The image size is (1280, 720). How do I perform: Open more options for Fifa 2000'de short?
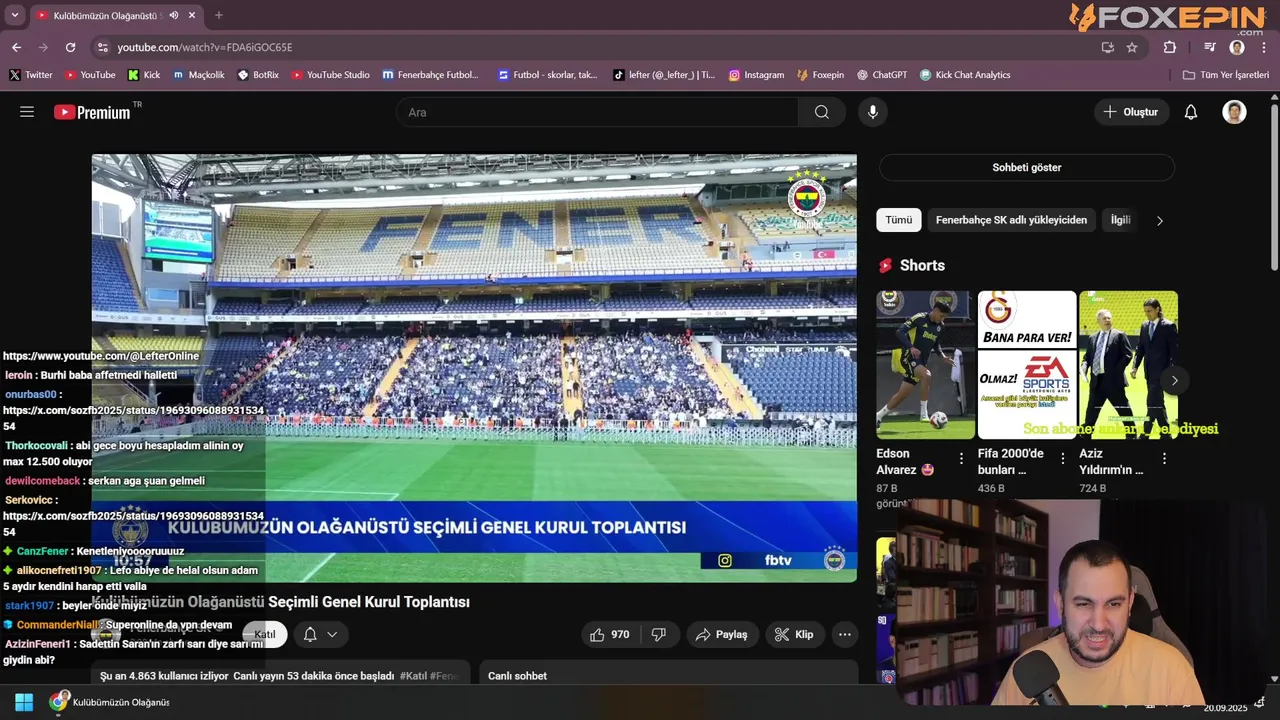pyautogui.click(x=1063, y=458)
